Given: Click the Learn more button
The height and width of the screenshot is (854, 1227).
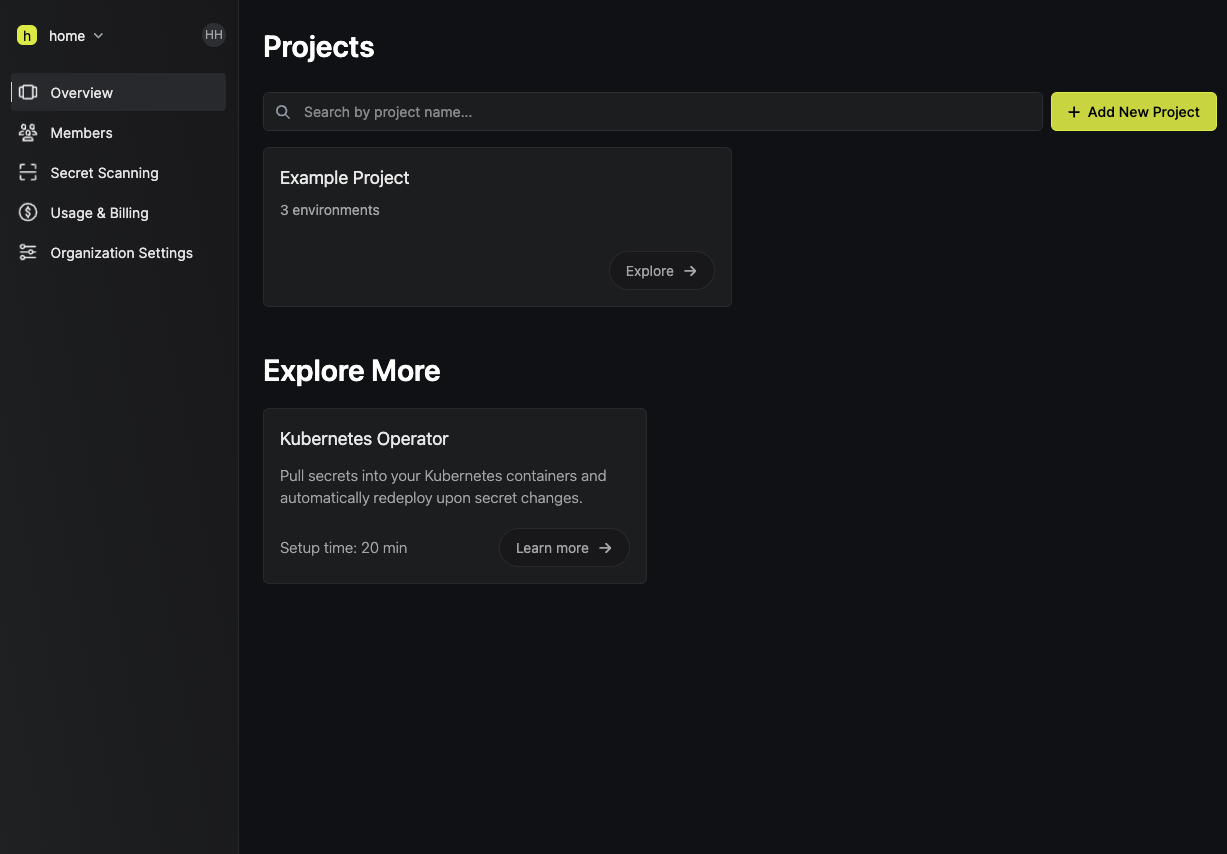Looking at the screenshot, I should pyautogui.click(x=564, y=548).
